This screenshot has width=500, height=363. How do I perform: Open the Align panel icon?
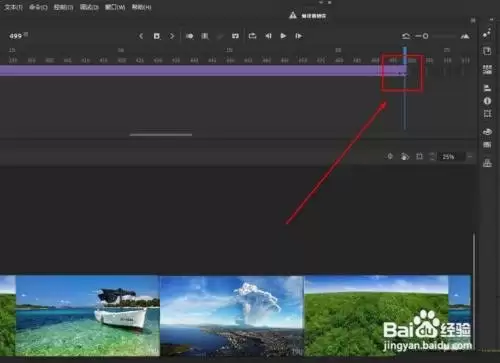pyautogui.click(x=487, y=88)
